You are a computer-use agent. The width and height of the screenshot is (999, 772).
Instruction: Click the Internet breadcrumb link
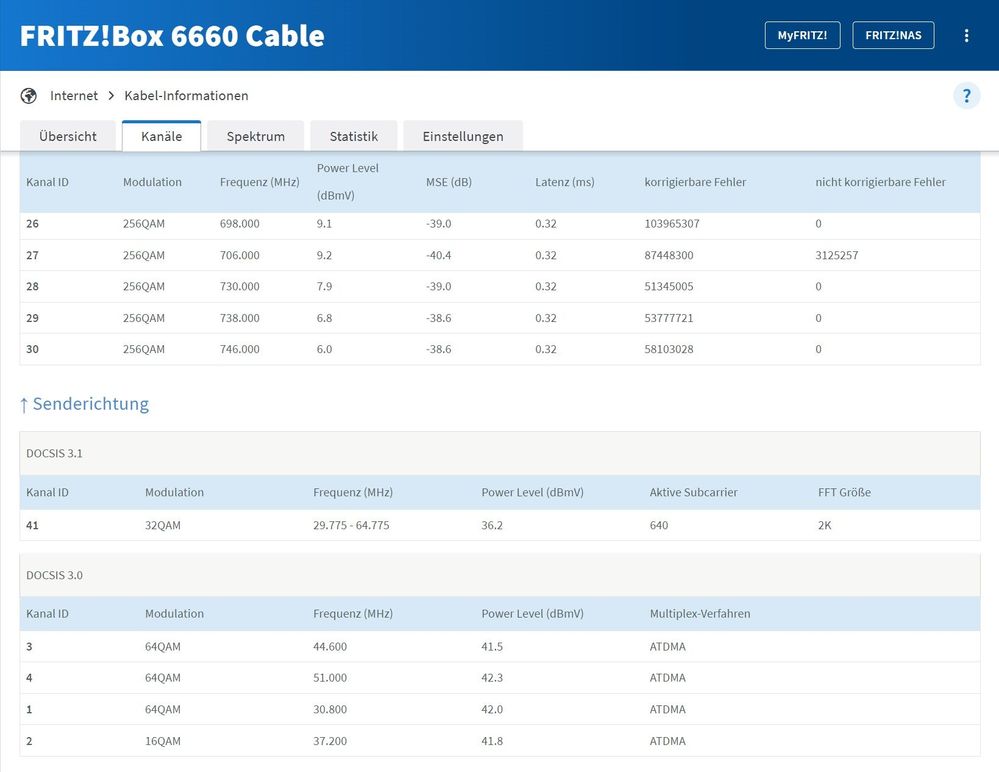pyautogui.click(x=74, y=96)
